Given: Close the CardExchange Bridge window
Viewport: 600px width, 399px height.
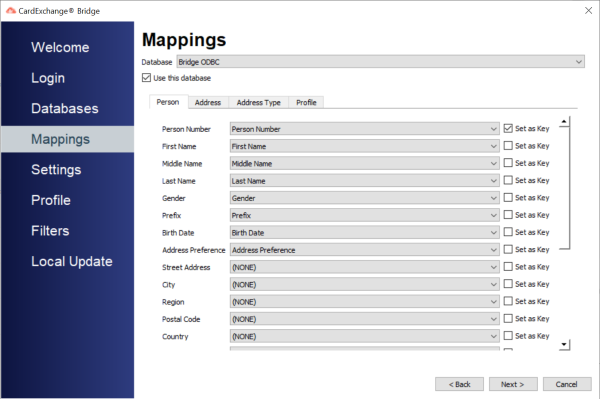Looking at the screenshot, I should coord(589,10).
